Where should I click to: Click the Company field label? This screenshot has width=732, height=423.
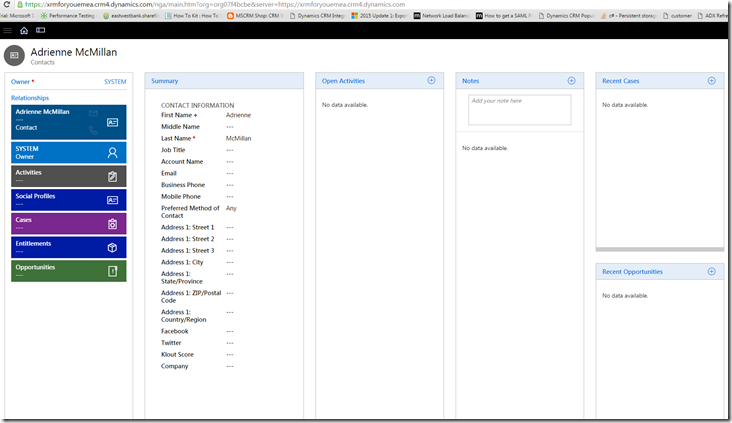[175, 367]
